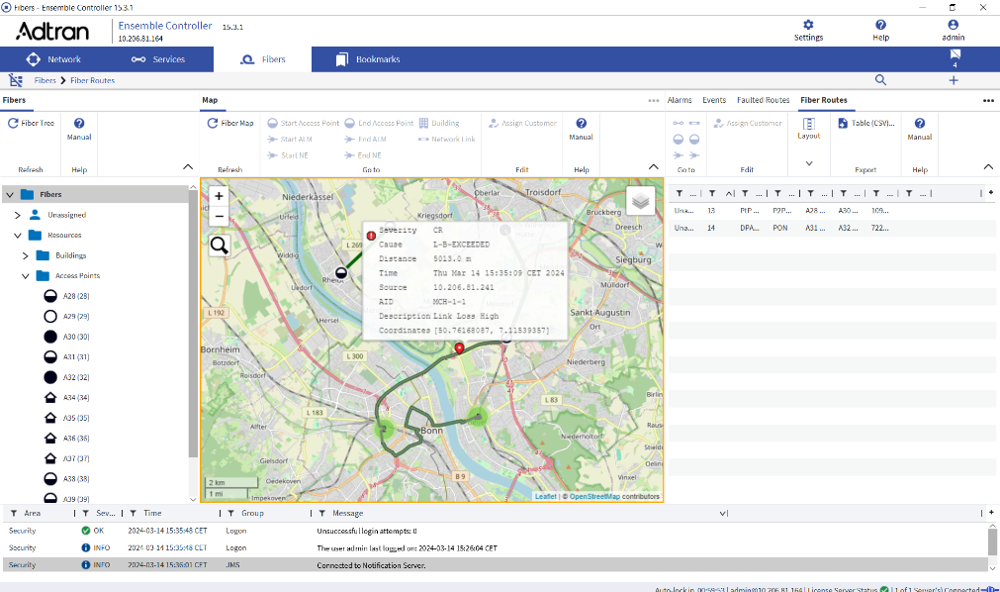
Task: Expand the Layout dropdown chevron
Action: click(x=809, y=163)
